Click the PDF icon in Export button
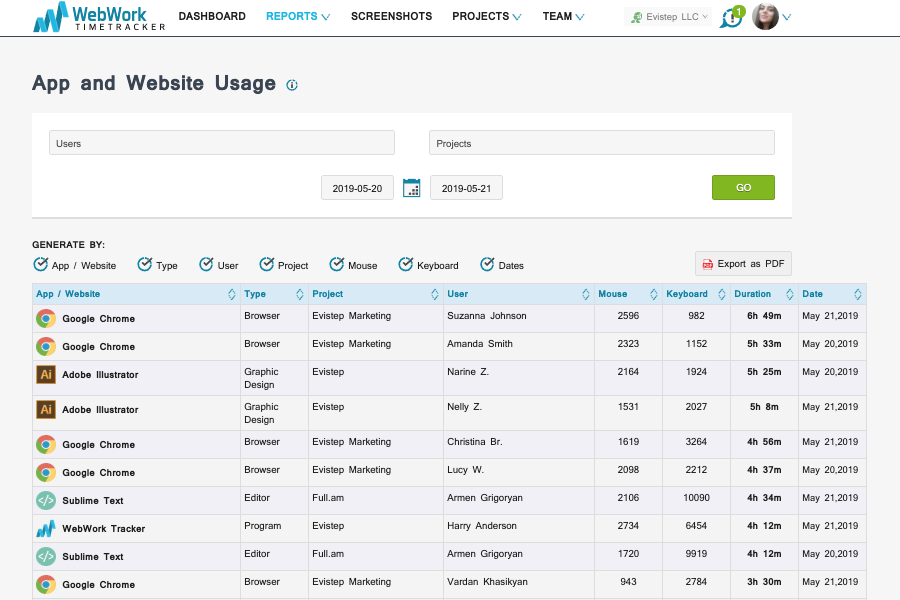Viewport: 900px width, 600px height. [x=708, y=264]
